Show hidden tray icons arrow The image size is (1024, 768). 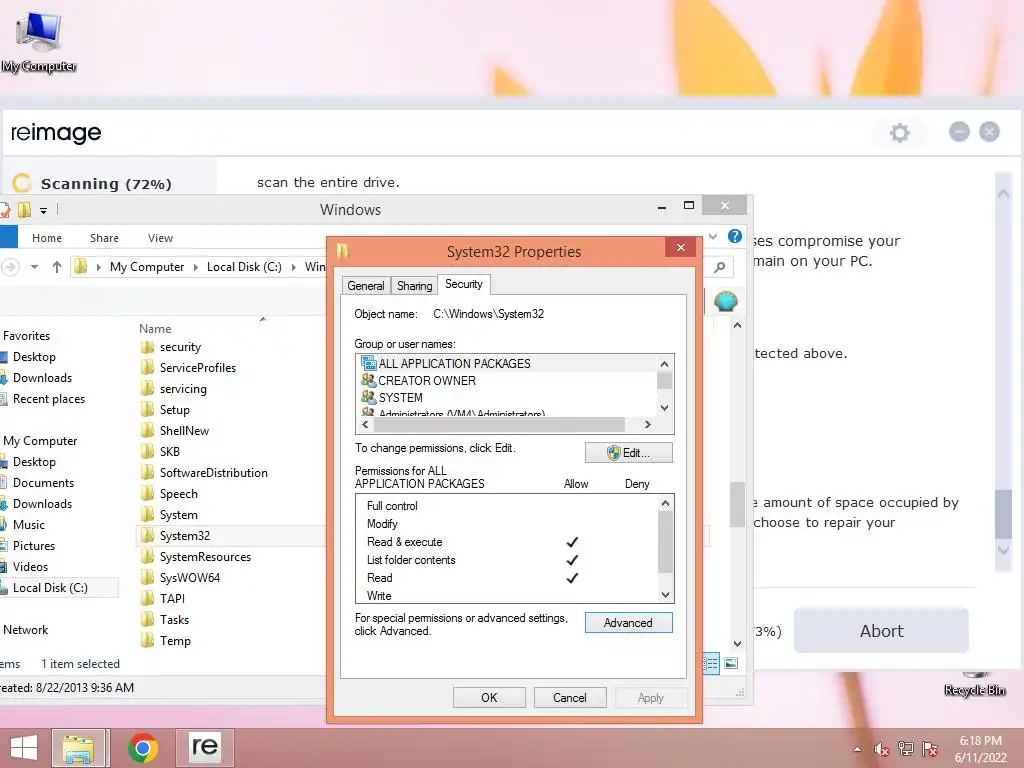[857, 749]
